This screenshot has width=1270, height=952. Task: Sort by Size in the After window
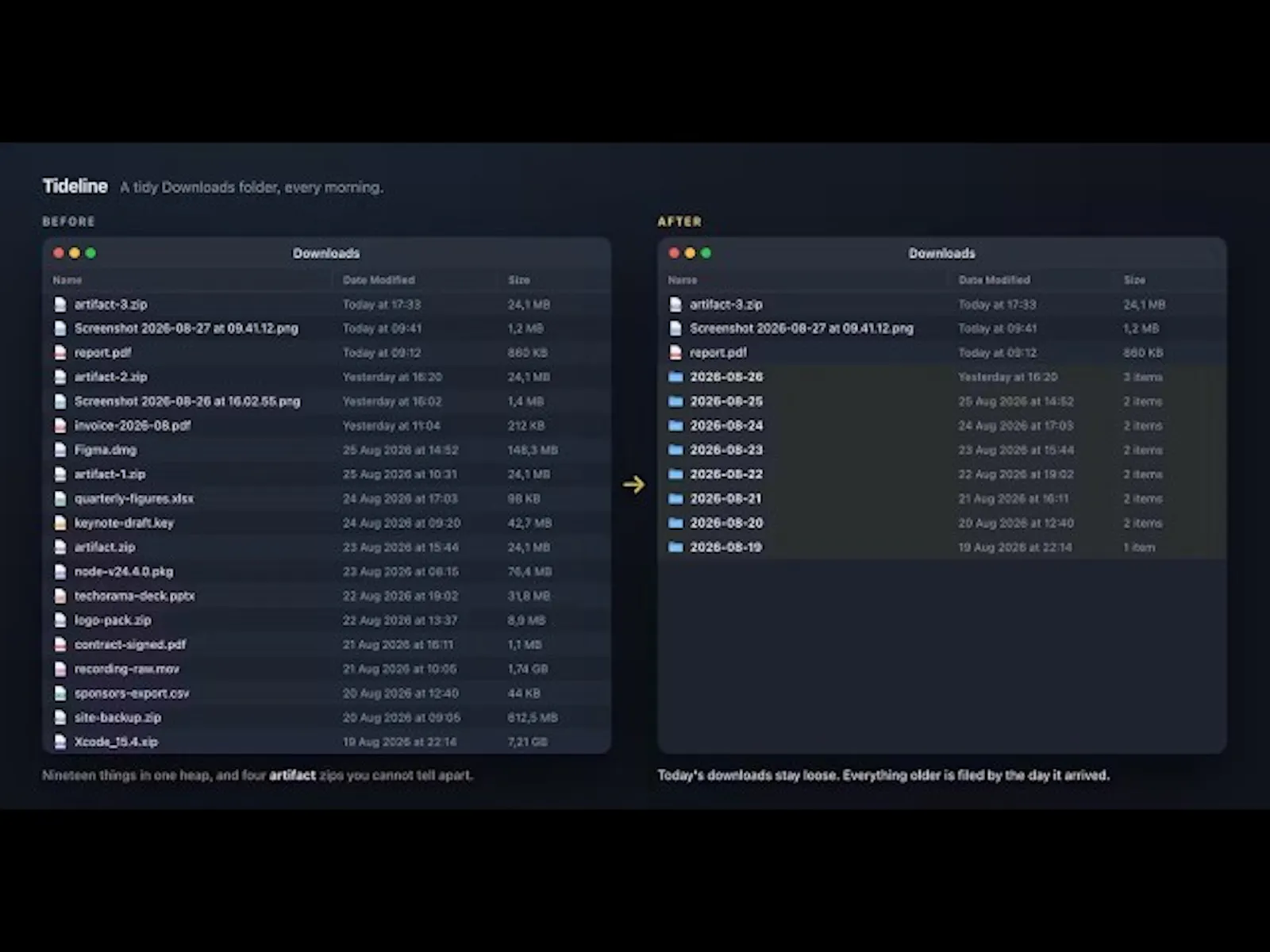click(1134, 280)
